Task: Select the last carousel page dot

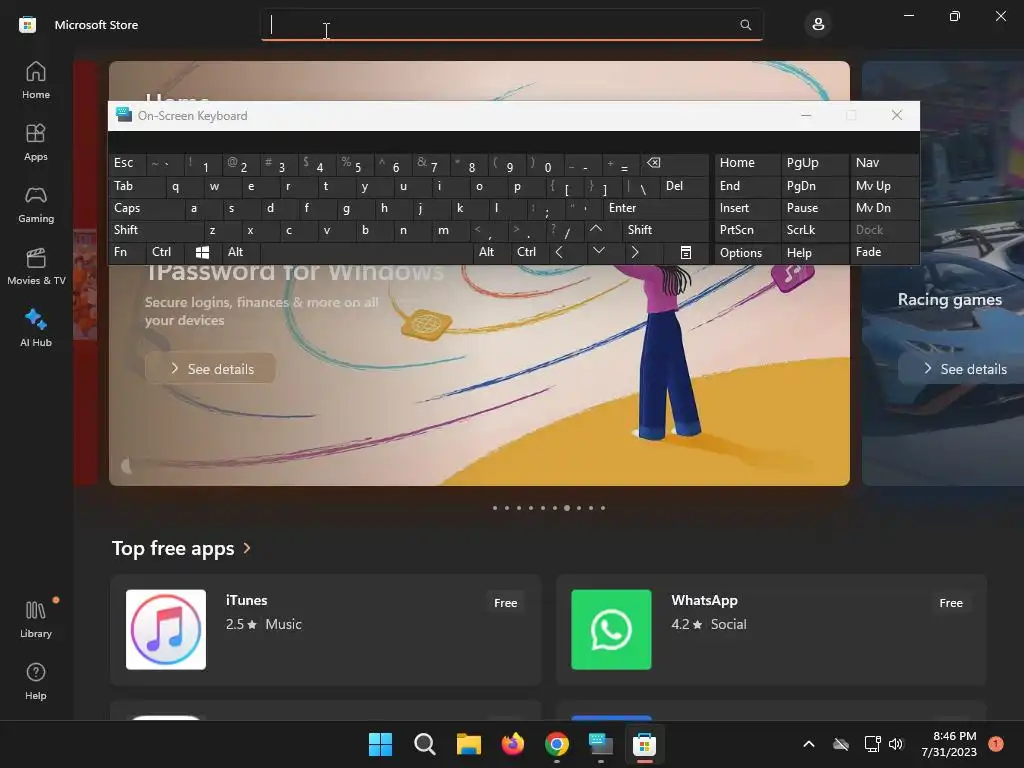Action: (603, 508)
